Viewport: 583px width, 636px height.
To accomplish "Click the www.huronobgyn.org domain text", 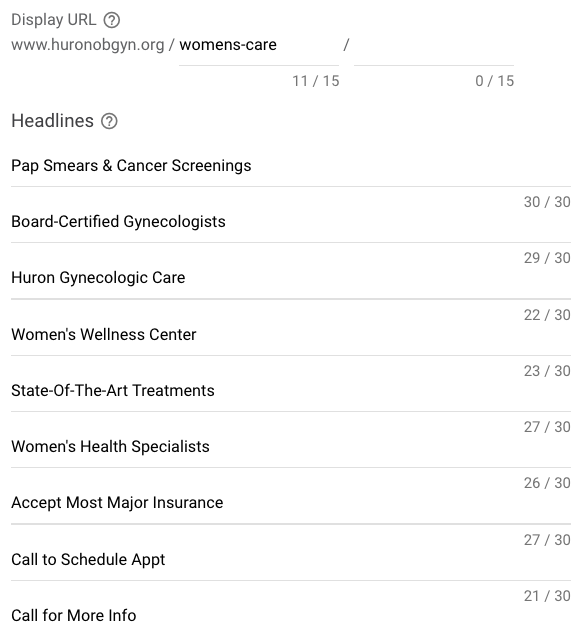I will tap(88, 45).
